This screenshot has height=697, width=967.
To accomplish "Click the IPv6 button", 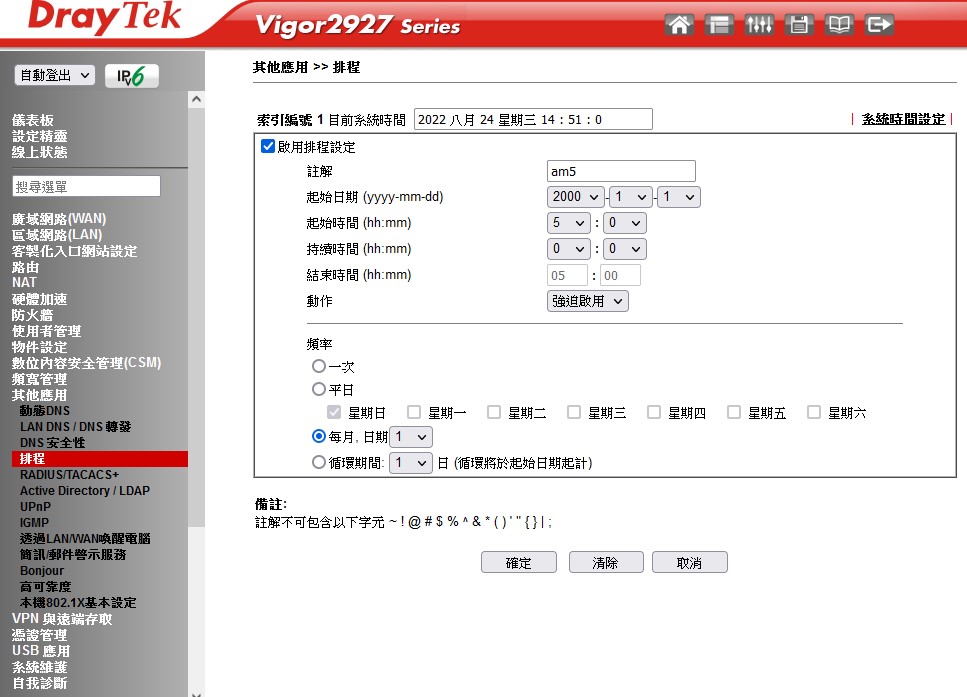I will pyautogui.click(x=131, y=76).
